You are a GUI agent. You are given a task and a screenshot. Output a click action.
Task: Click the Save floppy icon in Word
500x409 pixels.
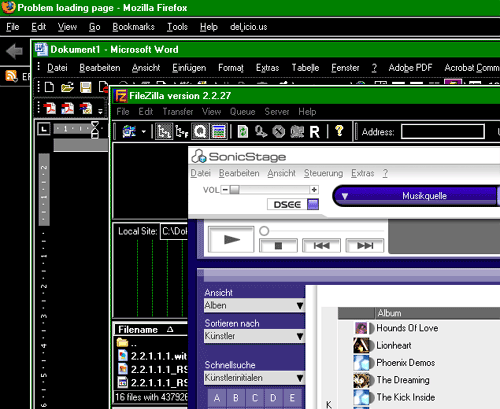pyautogui.click(x=86, y=87)
